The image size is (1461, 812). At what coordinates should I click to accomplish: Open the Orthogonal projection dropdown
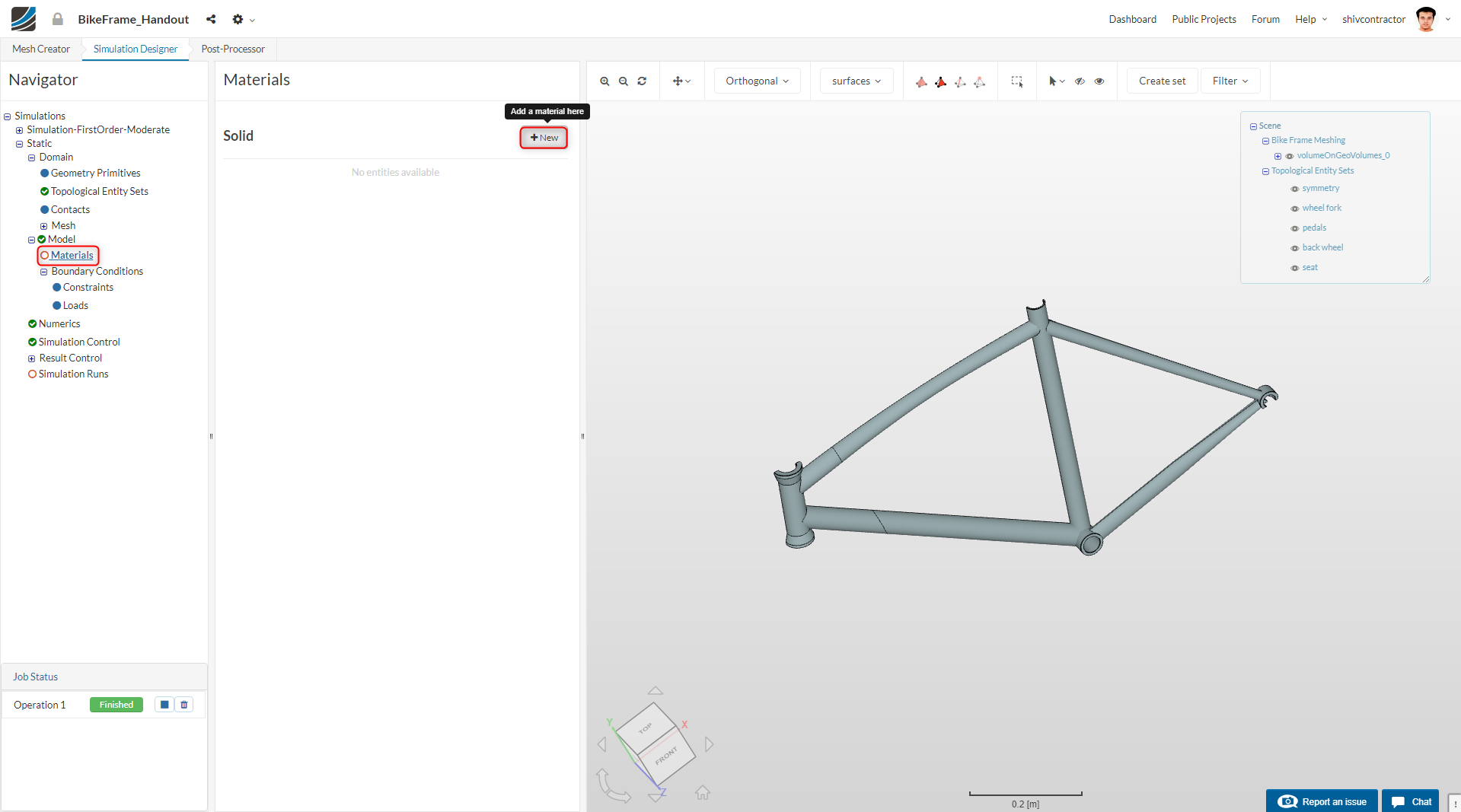click(756, 81)
